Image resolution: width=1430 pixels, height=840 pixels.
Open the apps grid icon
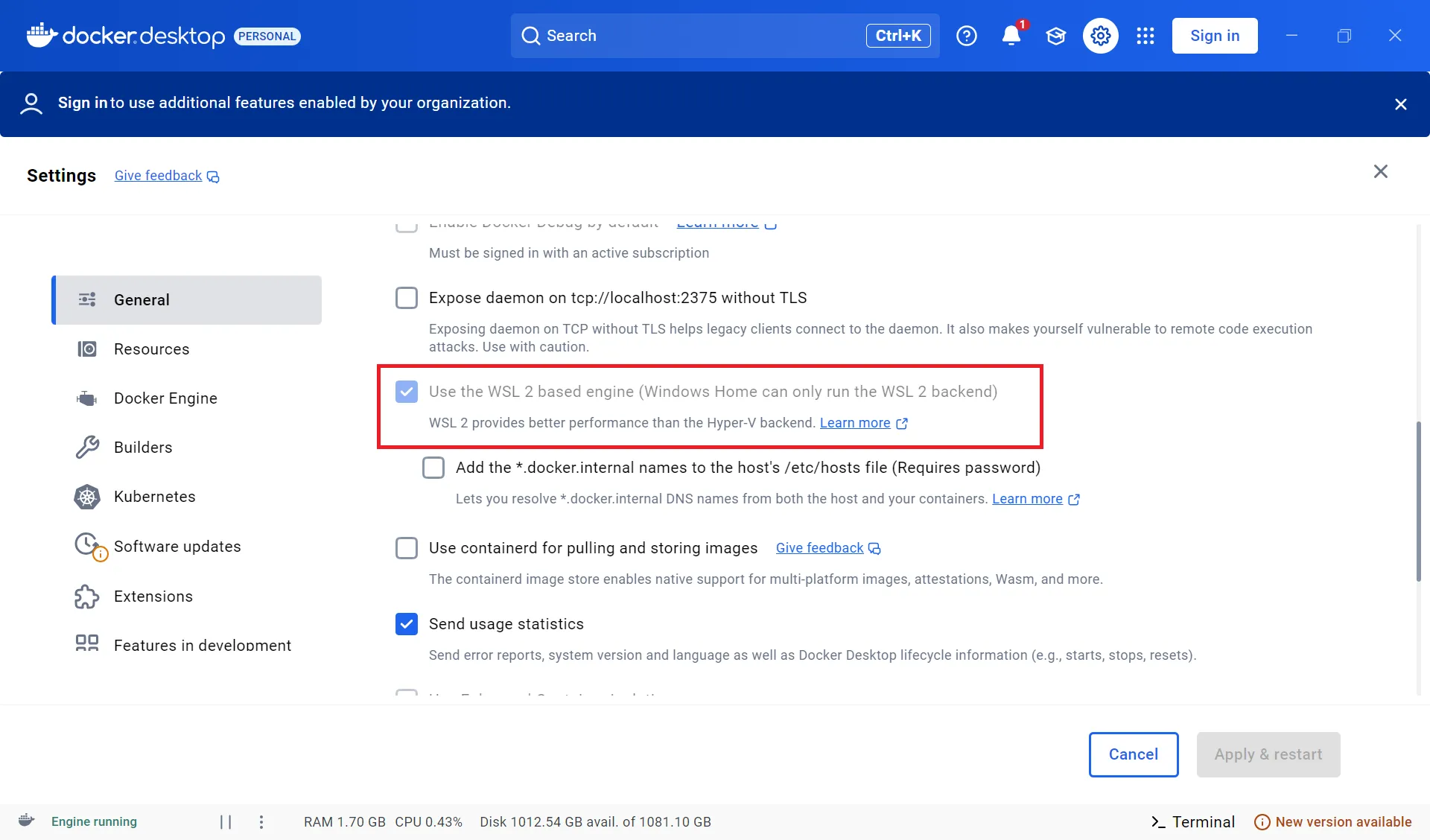pyautogui.click(x=1145, y=36)
